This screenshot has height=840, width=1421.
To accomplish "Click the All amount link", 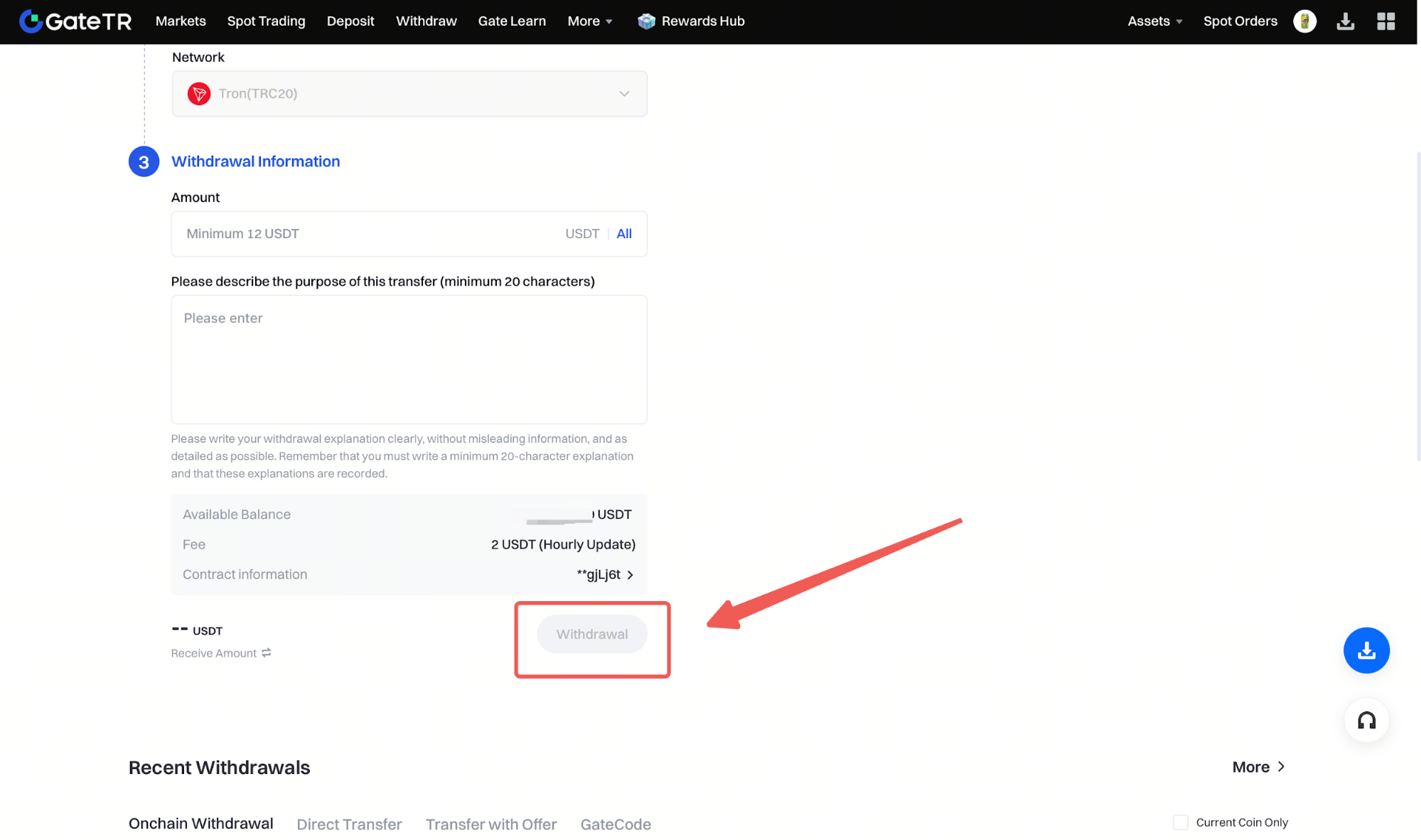I will pyautogui.click(x=623, y=234).
